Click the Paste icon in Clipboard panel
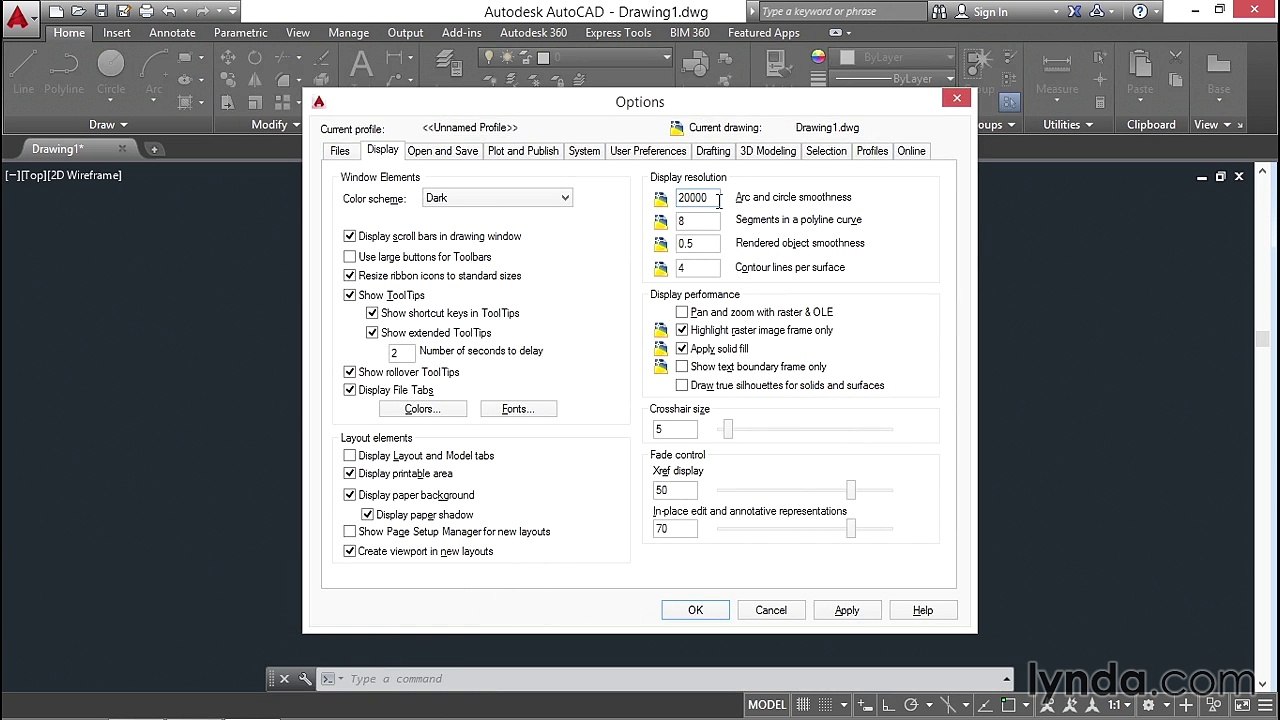1280x720 pixels. 1140,72
